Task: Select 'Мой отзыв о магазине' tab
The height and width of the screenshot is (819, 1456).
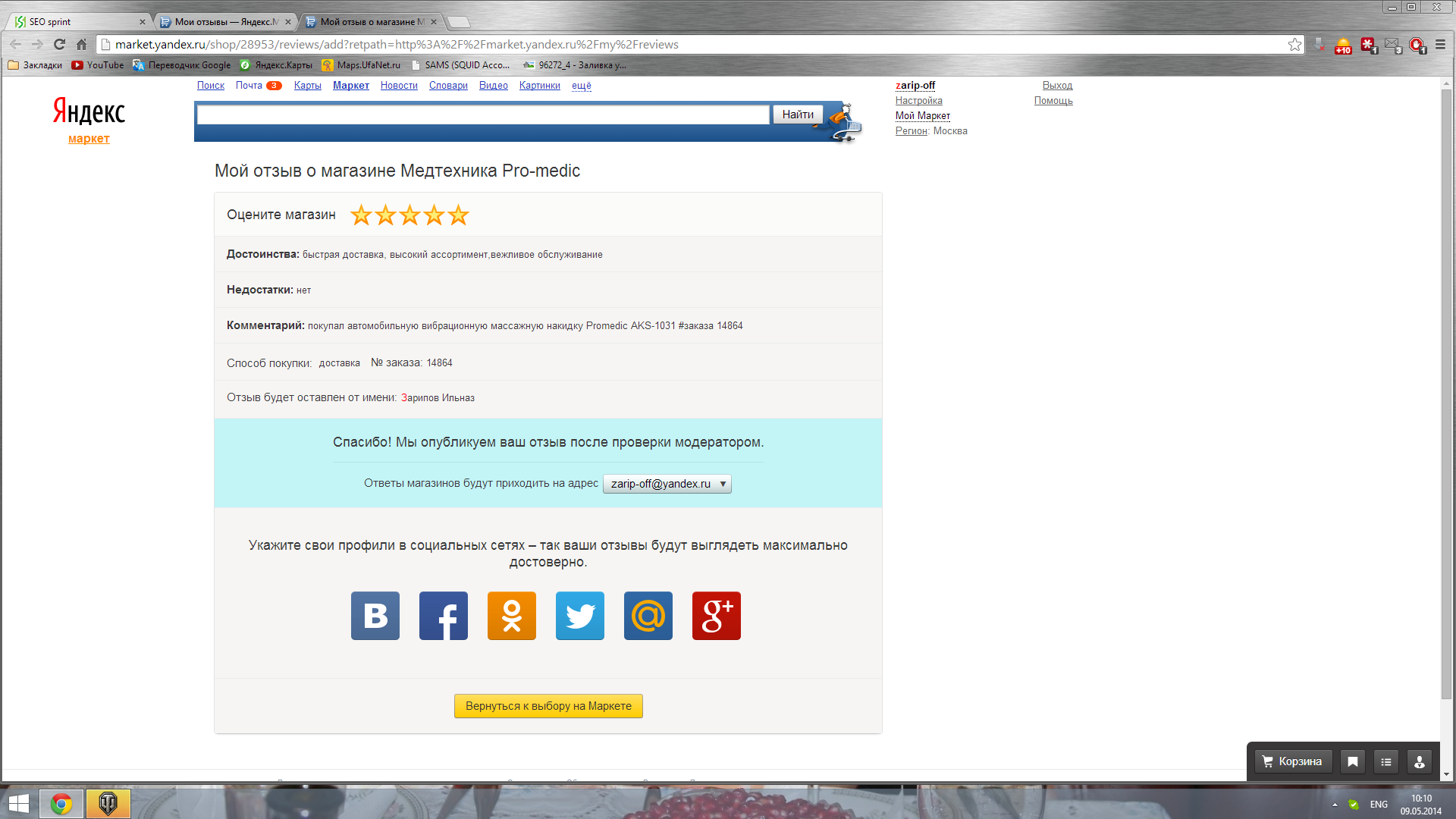Action: [x=370, y=22]
